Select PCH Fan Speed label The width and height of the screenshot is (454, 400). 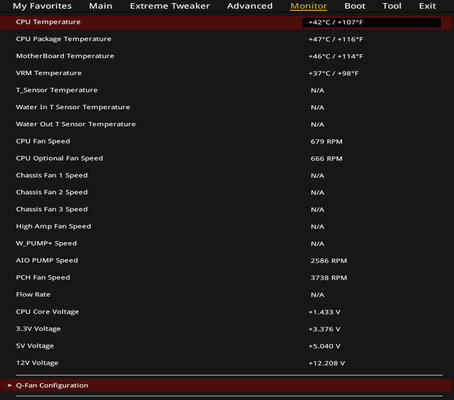pos(43,277)
